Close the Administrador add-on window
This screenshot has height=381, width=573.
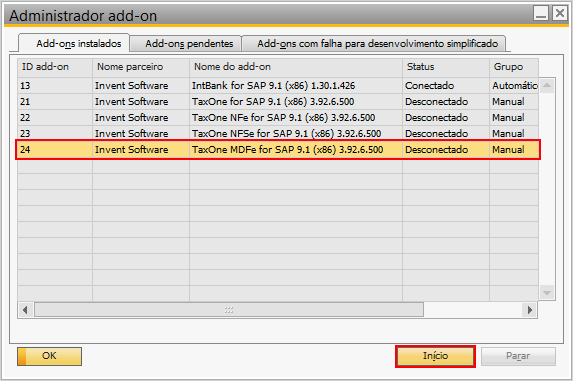[559, 14]
